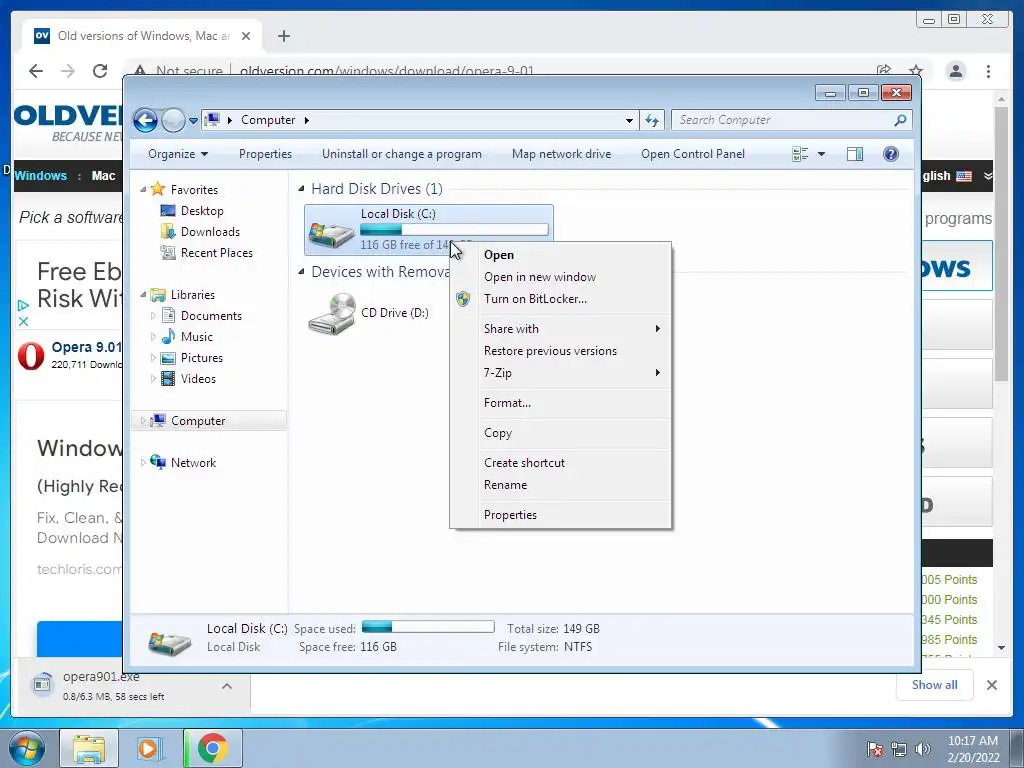Viewport: 1024px width, 768px height.
Task: Click Chrome's Back arrow
Action: point(36,71)
